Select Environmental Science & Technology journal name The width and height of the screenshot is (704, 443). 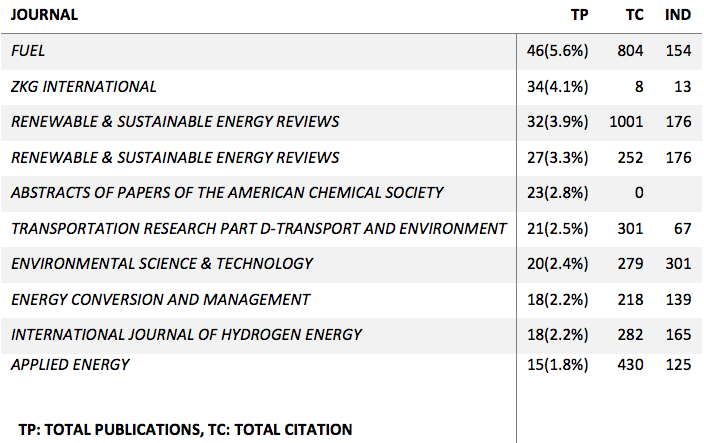pyautogui.click(x=162, y=263)
